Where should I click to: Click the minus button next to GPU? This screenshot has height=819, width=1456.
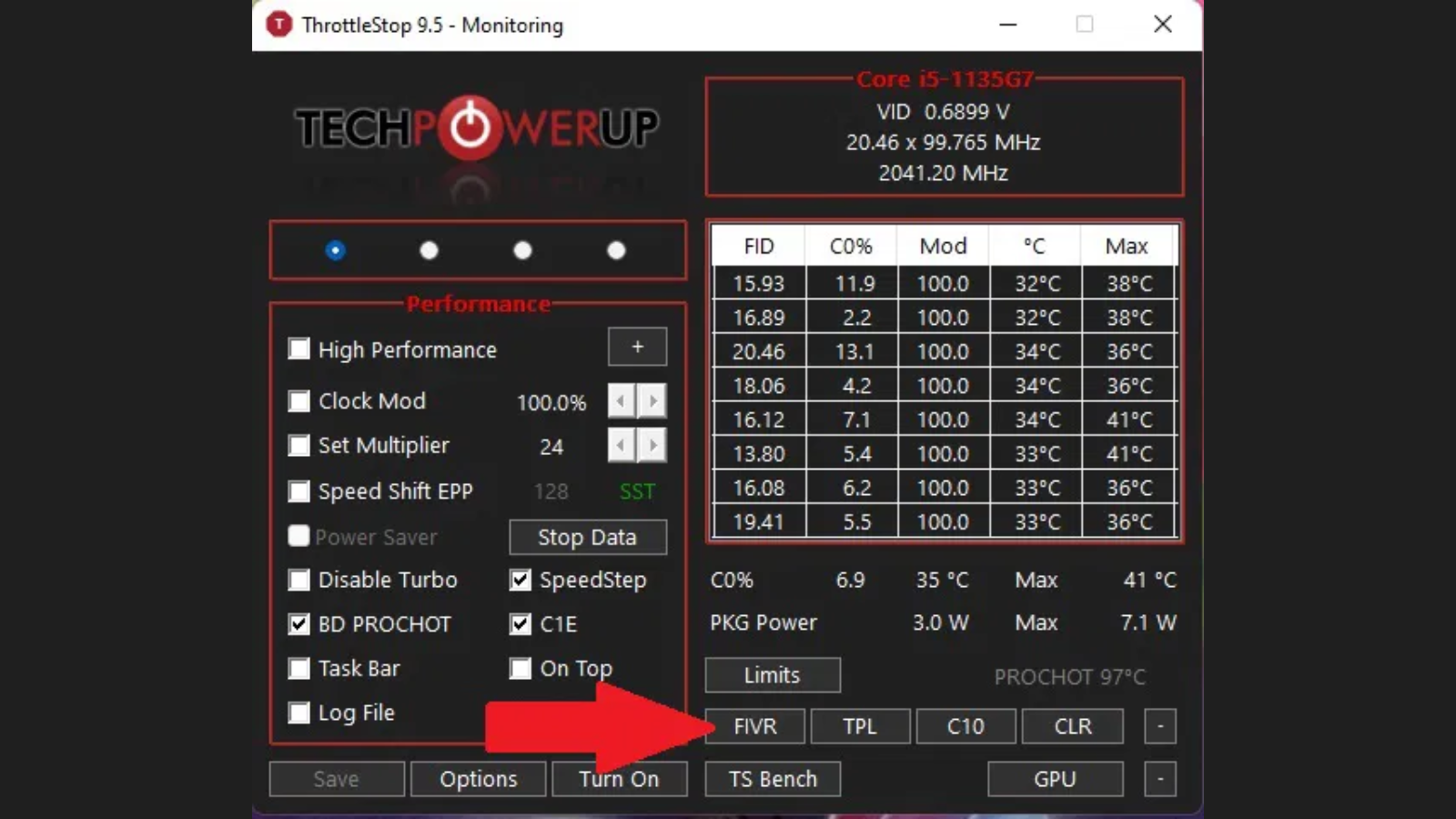coord(1160,779)
